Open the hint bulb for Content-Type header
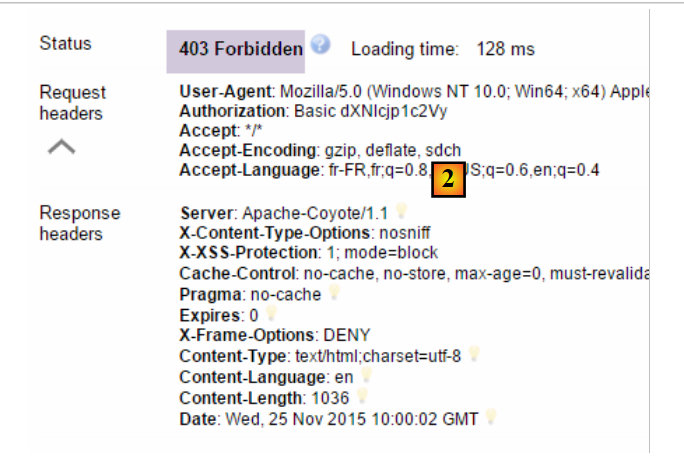The width and height of the screenshot is (684, 460). point(474,354)
